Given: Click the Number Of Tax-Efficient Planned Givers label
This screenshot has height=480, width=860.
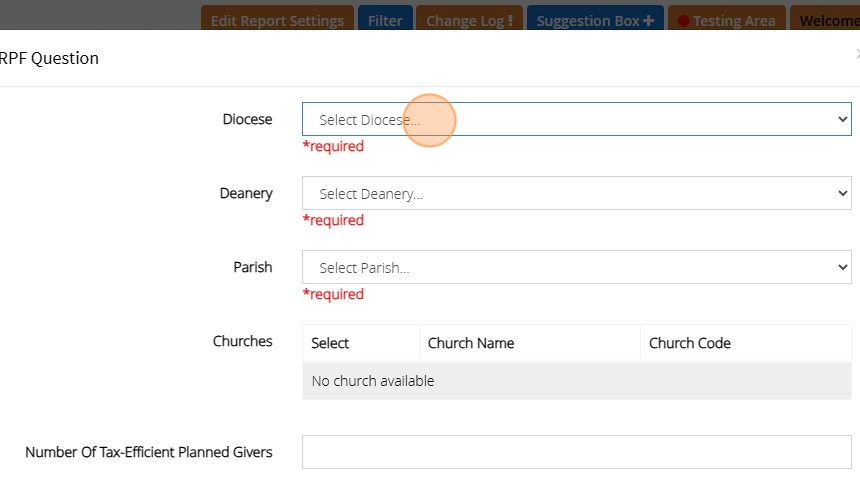Looking at the screenshot, I should coord(149,452).
